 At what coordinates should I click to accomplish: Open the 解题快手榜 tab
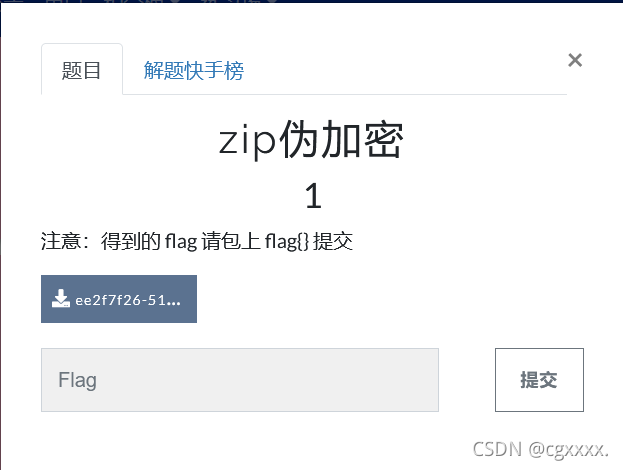click(x=193, y=71)
